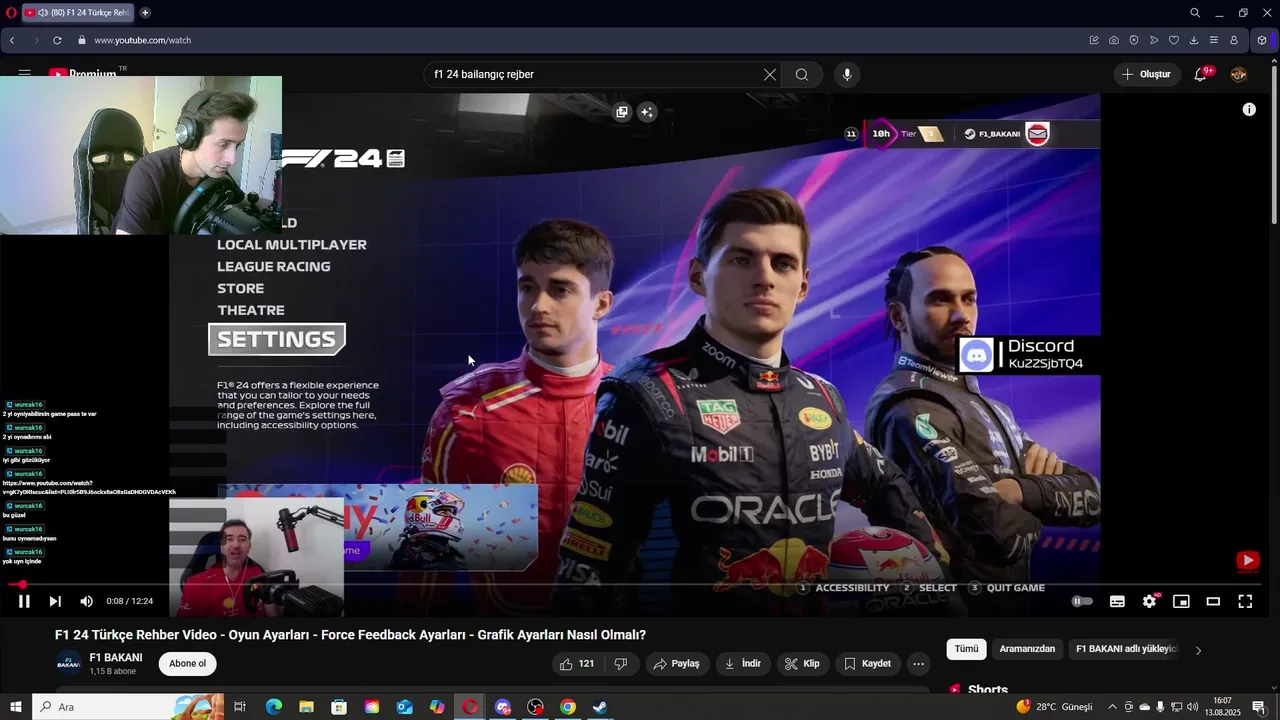Select the F1 BAKANI adlı yükleyici chip
The image size is (1280, 720).
[x=1127, y=649]
